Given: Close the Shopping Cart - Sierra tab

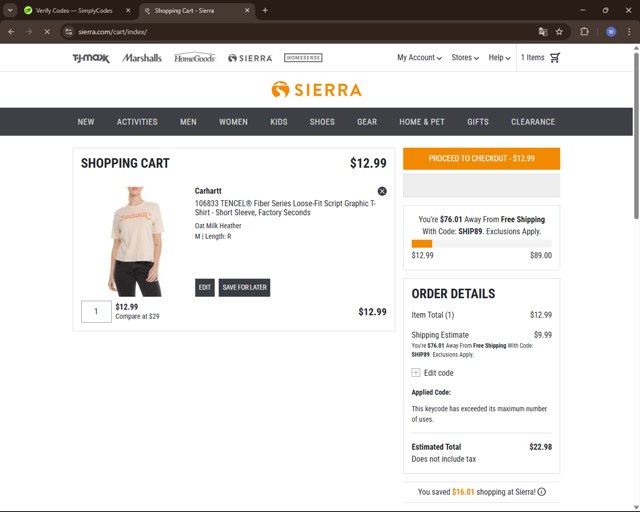Looking at the screenshot, I should click(247, 11).
